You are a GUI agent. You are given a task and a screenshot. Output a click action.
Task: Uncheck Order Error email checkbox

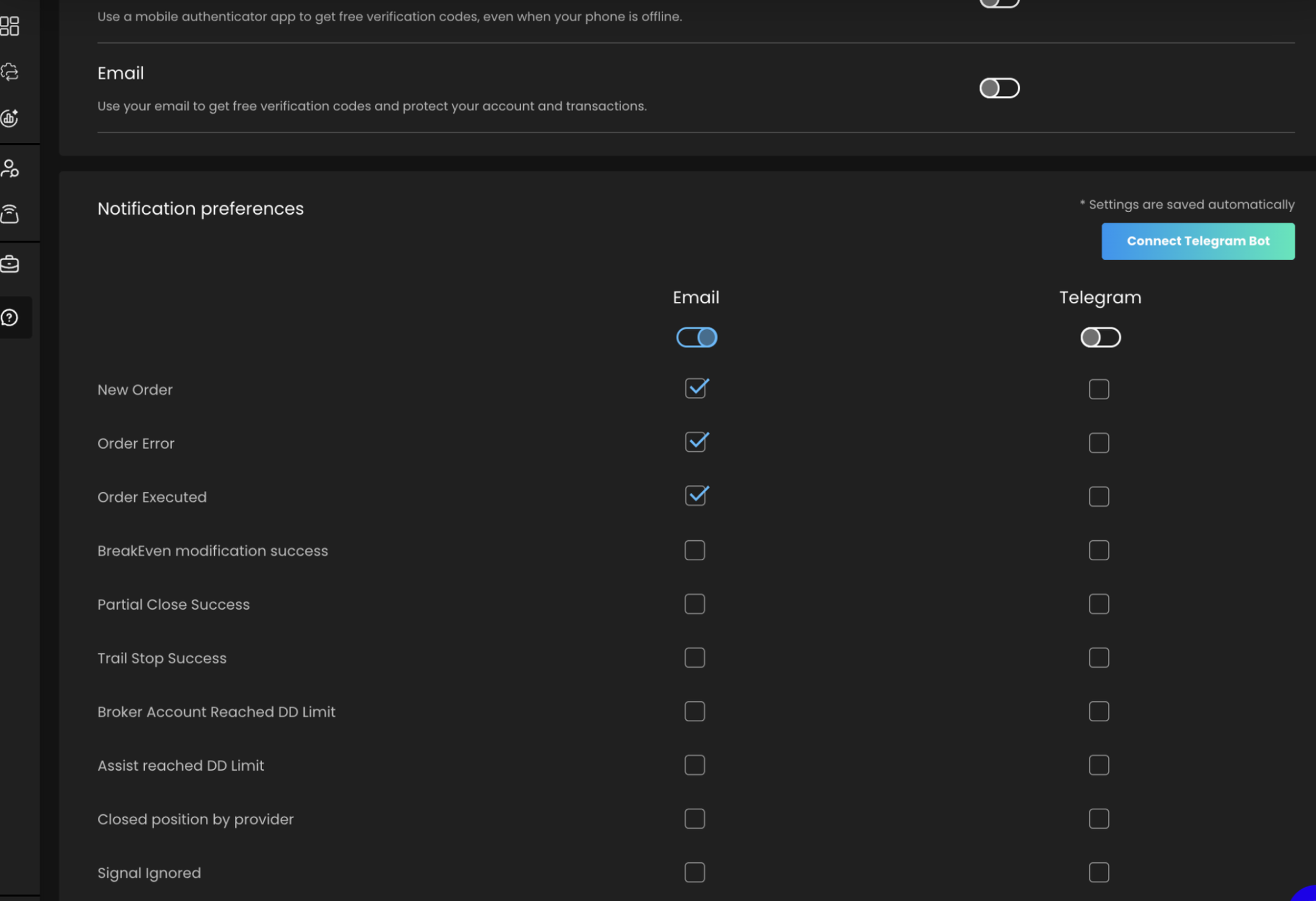coord(695,442)
